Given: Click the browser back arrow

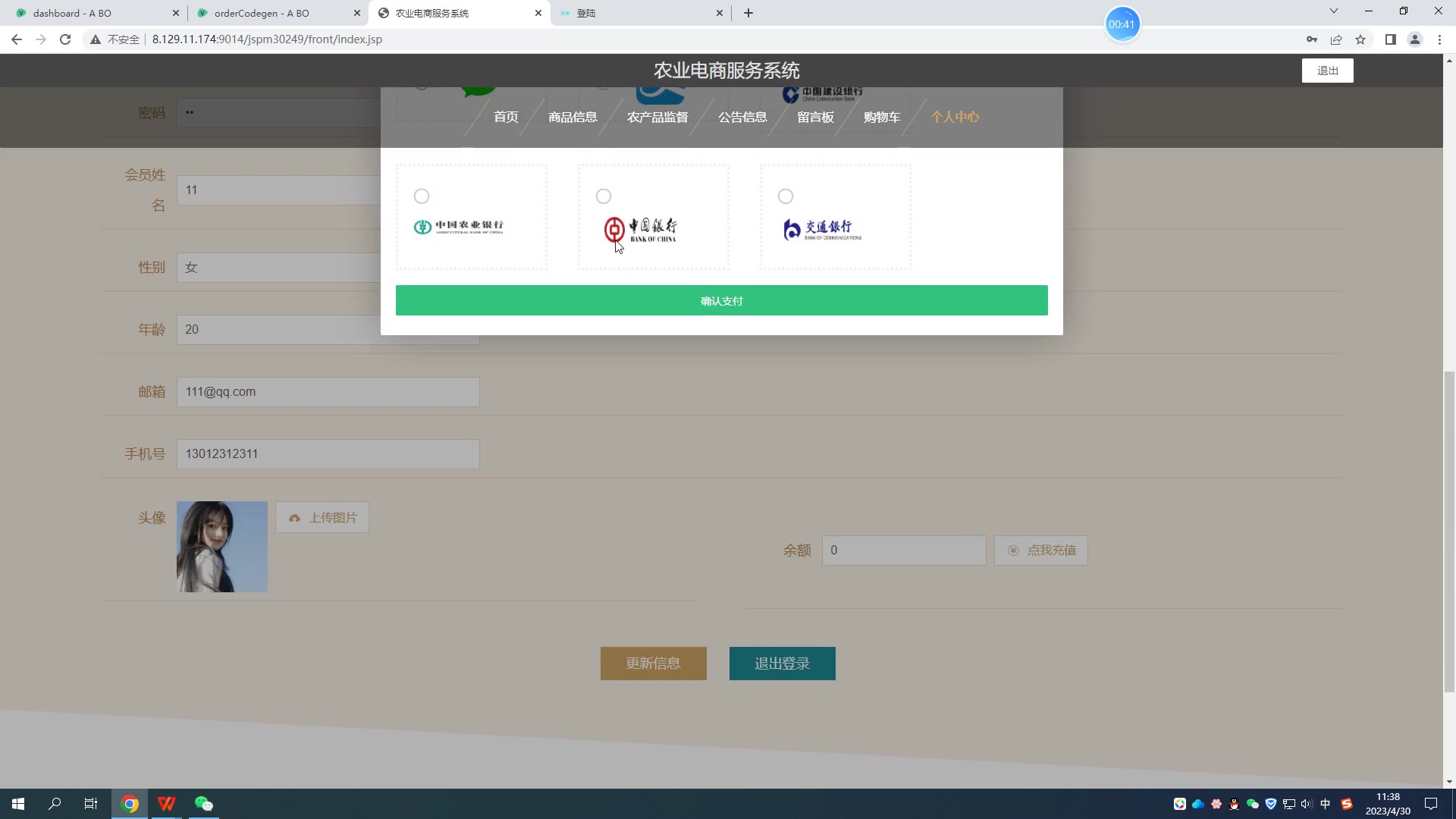Looking at the screenshot, I should (17, 39).
